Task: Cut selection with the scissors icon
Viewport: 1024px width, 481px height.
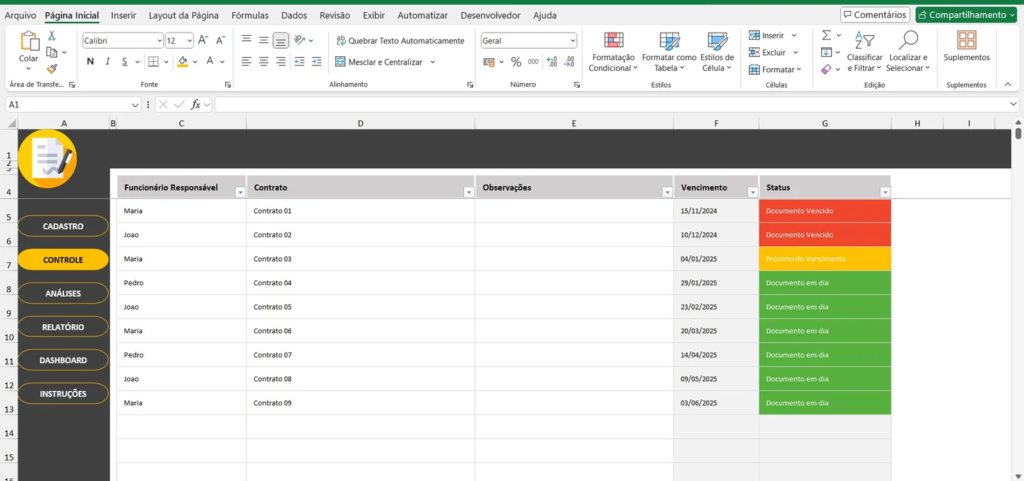Action: [51, 36]
